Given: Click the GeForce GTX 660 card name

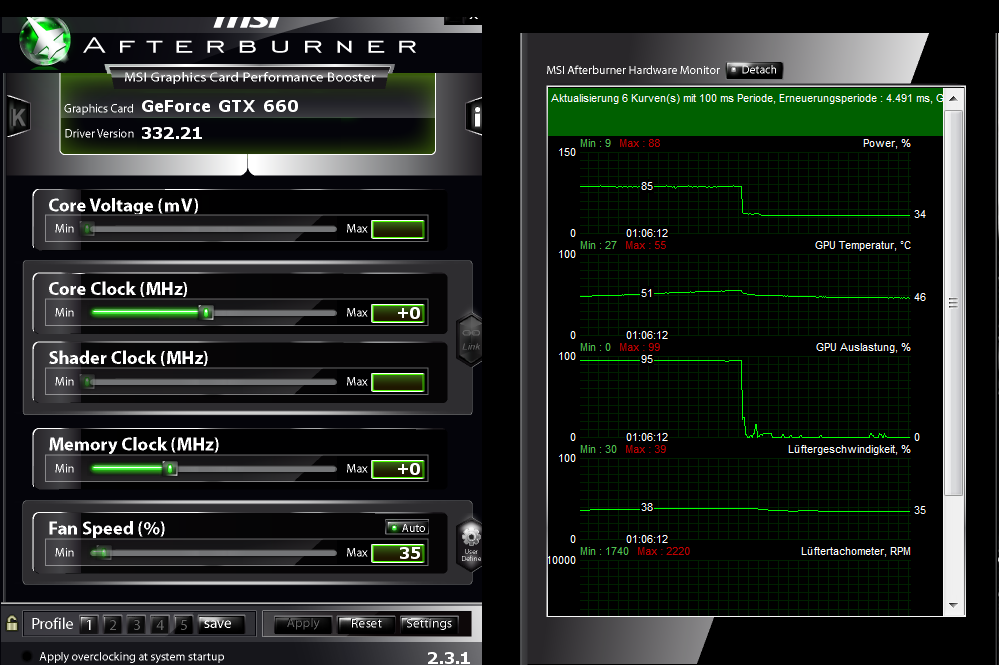Looking at the screenshot, I should [220, 106].
